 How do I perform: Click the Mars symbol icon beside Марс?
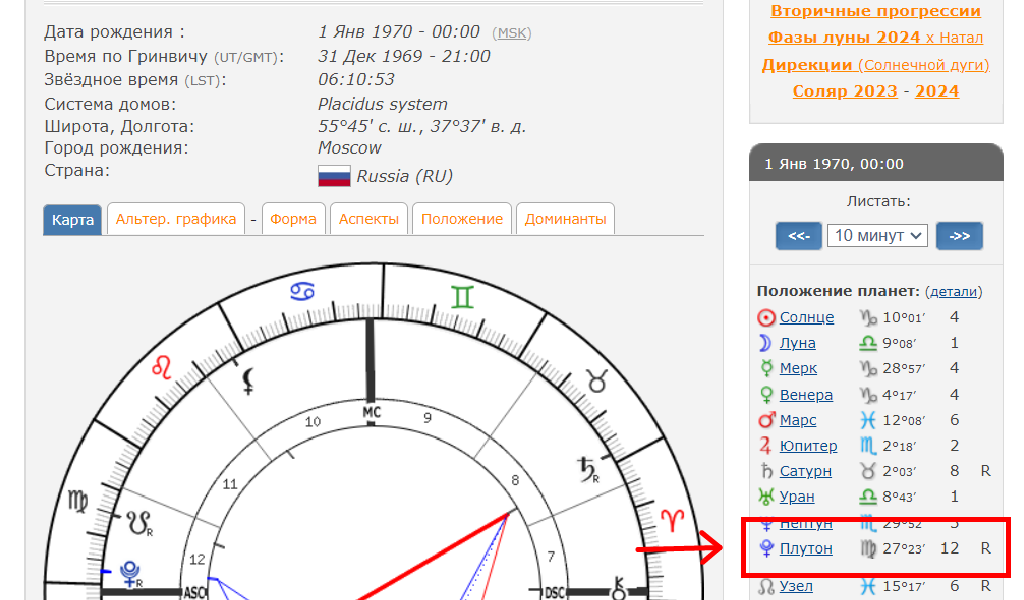coord(767,420)
